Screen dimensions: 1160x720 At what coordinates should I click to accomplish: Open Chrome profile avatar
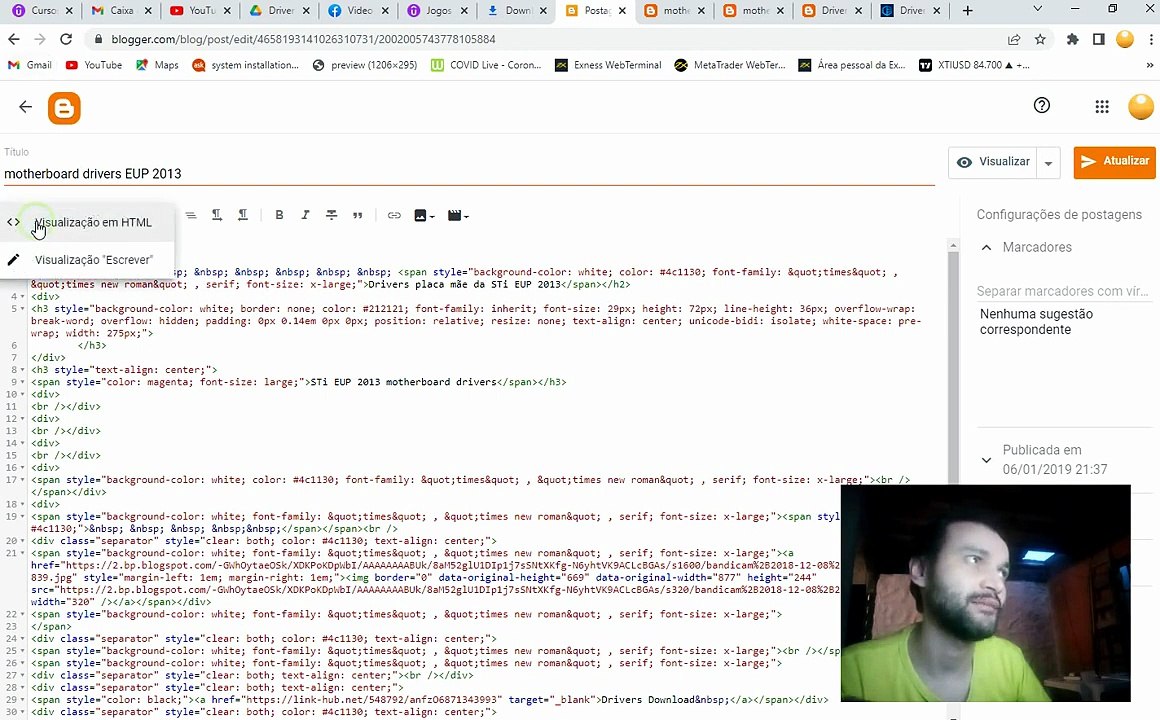(1124, 39)
